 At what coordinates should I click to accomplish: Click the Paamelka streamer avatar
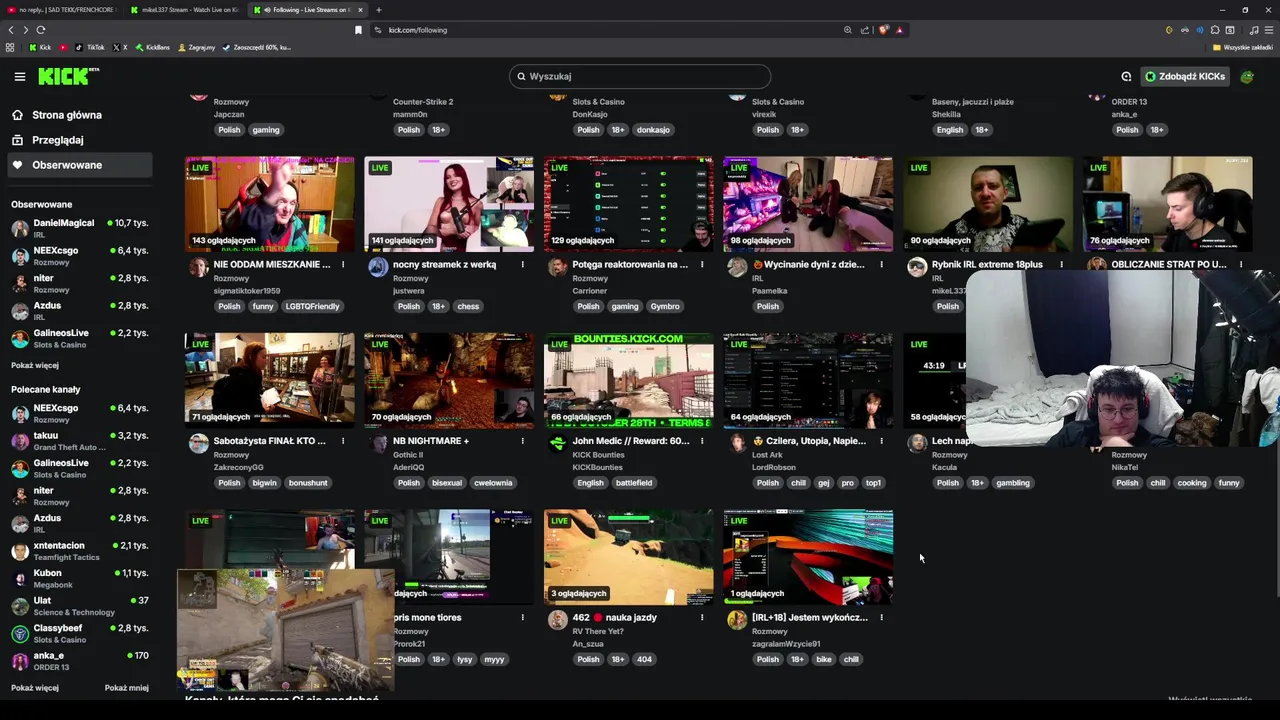(x=737, y=266)
